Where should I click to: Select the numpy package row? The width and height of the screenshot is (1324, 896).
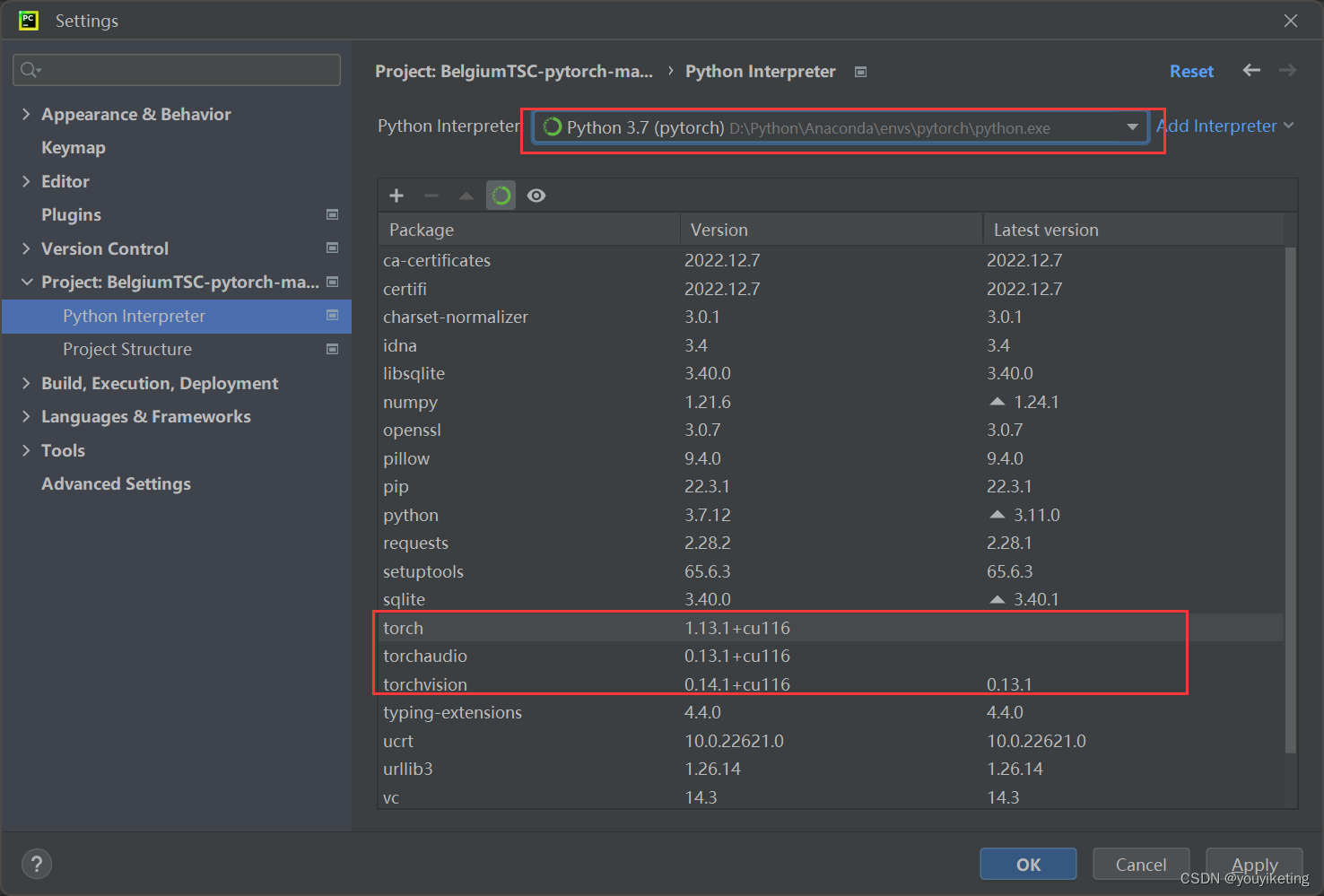tap(831, 402)
